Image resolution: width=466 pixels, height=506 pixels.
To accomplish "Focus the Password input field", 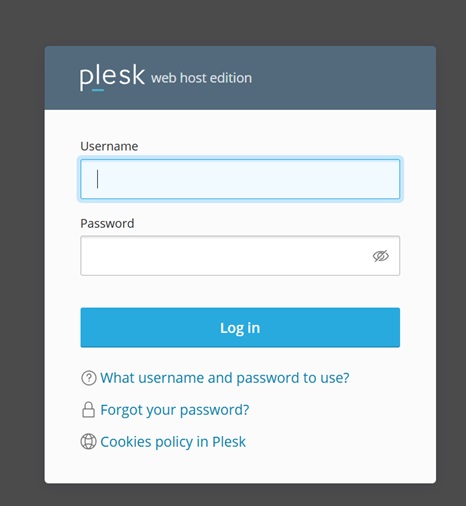I will (x=240, y=256).
